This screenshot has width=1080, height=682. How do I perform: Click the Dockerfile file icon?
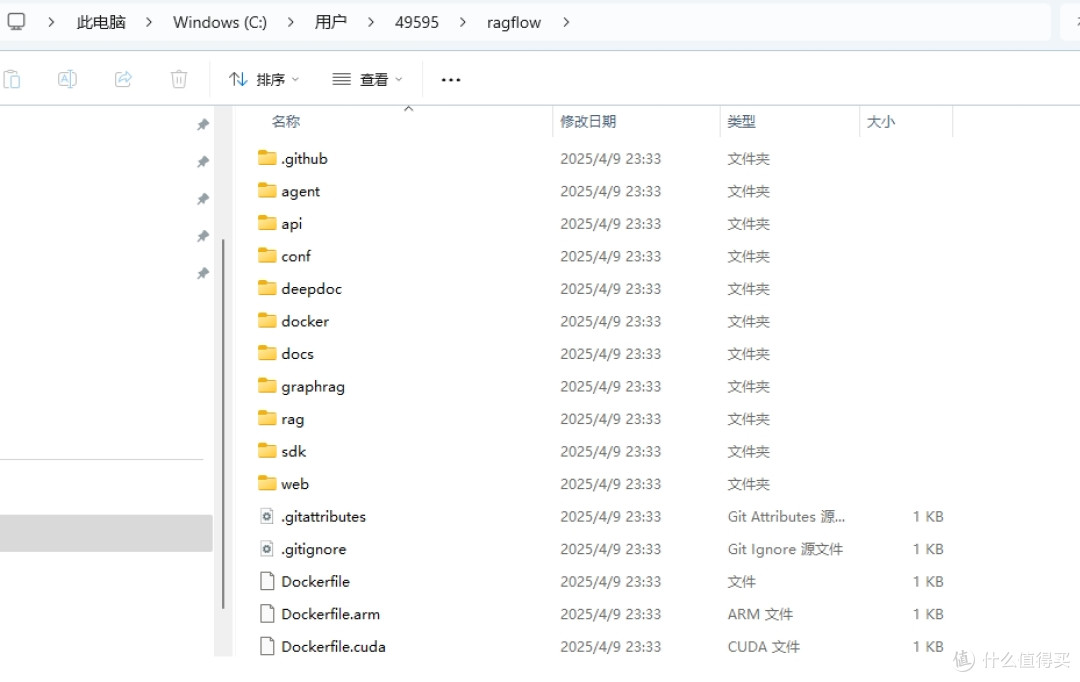(267, 581)
